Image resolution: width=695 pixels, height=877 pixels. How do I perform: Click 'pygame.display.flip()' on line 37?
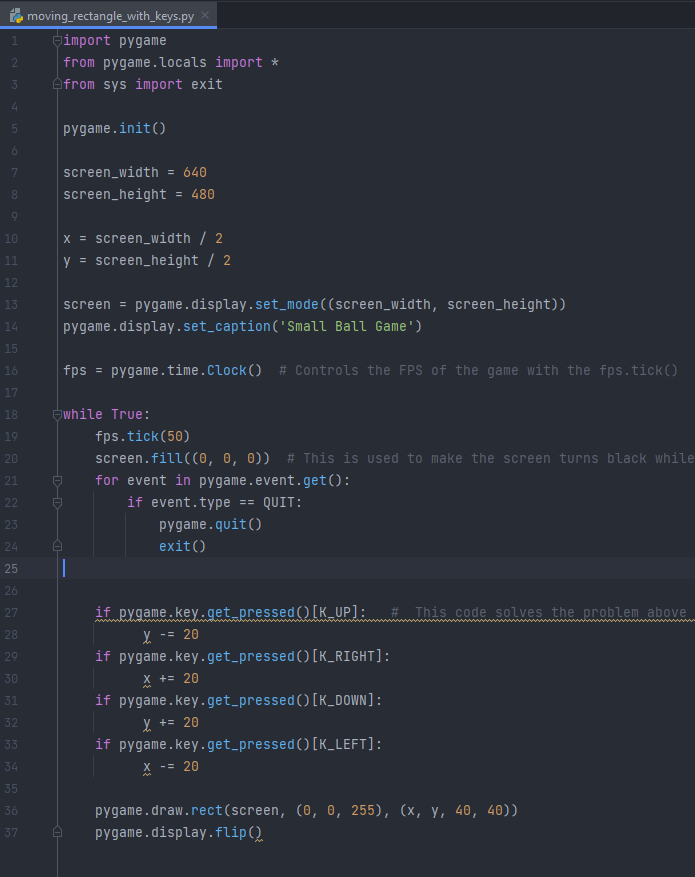178,832
